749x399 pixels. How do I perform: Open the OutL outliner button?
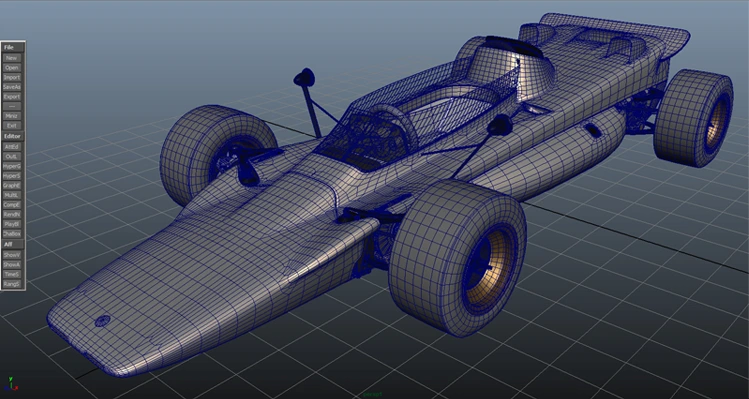(11, 156)
